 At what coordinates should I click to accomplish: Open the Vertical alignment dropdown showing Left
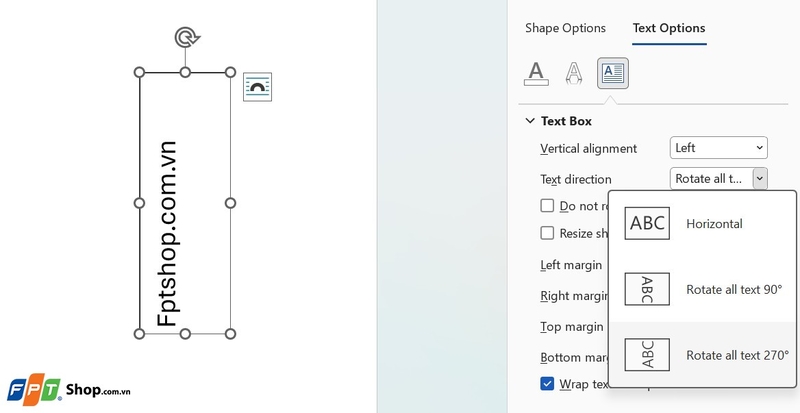pos(718,148)
